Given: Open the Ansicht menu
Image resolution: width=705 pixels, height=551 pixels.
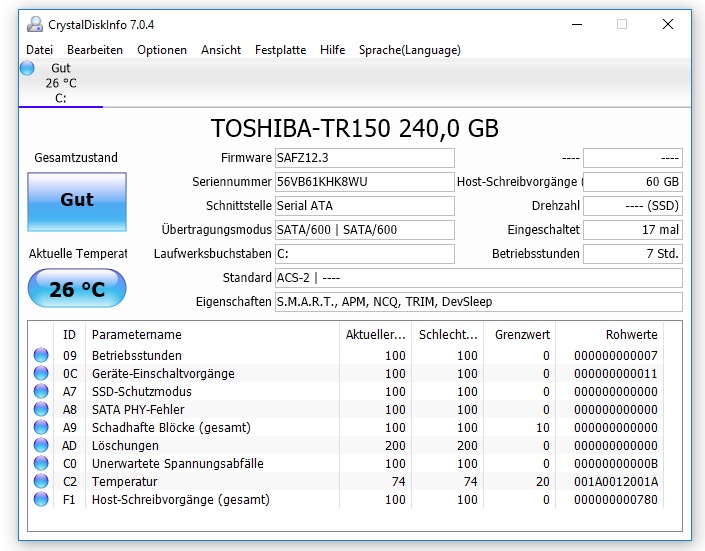Looking at the screenshot, I should coord(221,50).
